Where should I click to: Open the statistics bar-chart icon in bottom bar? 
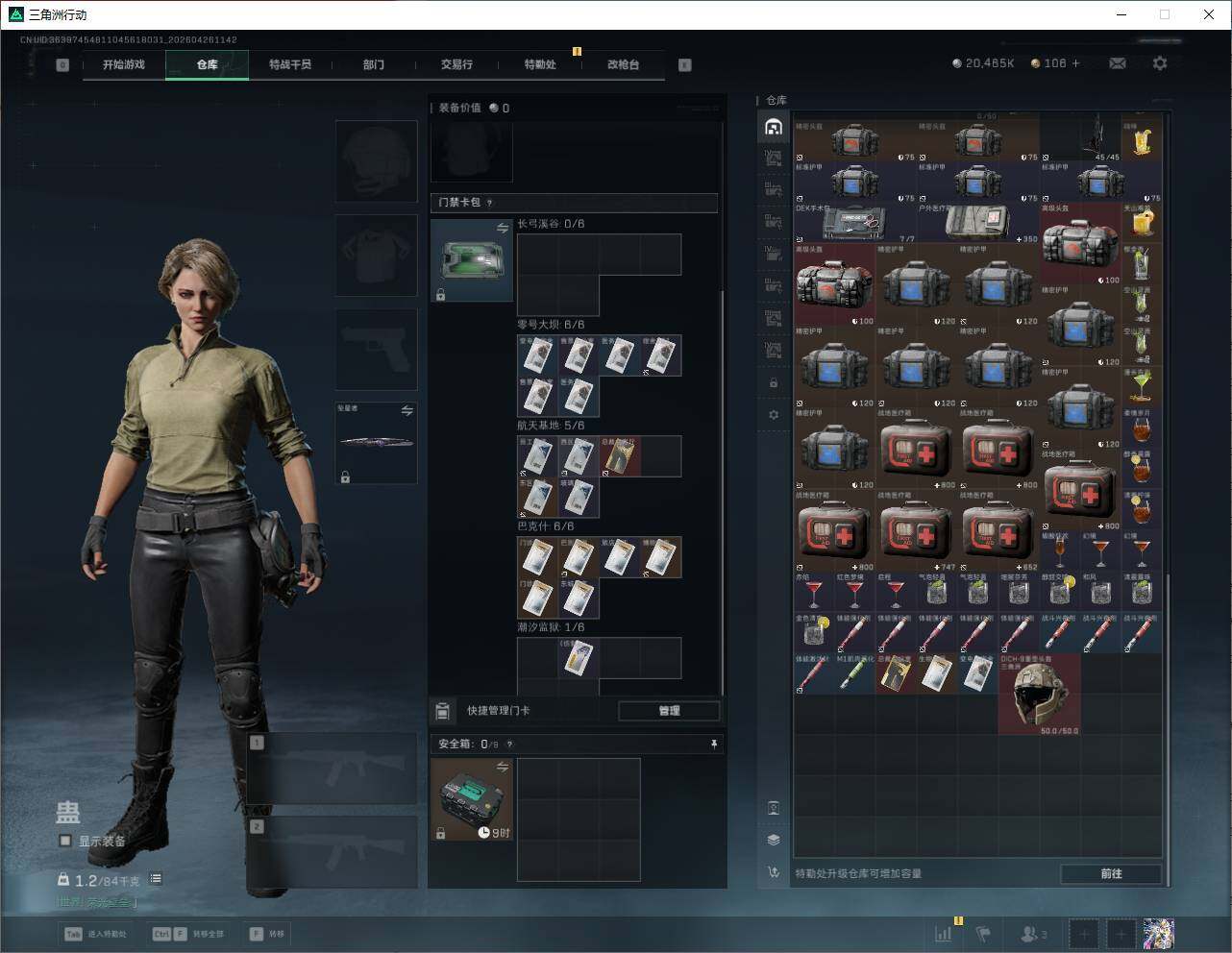point(944,933)
